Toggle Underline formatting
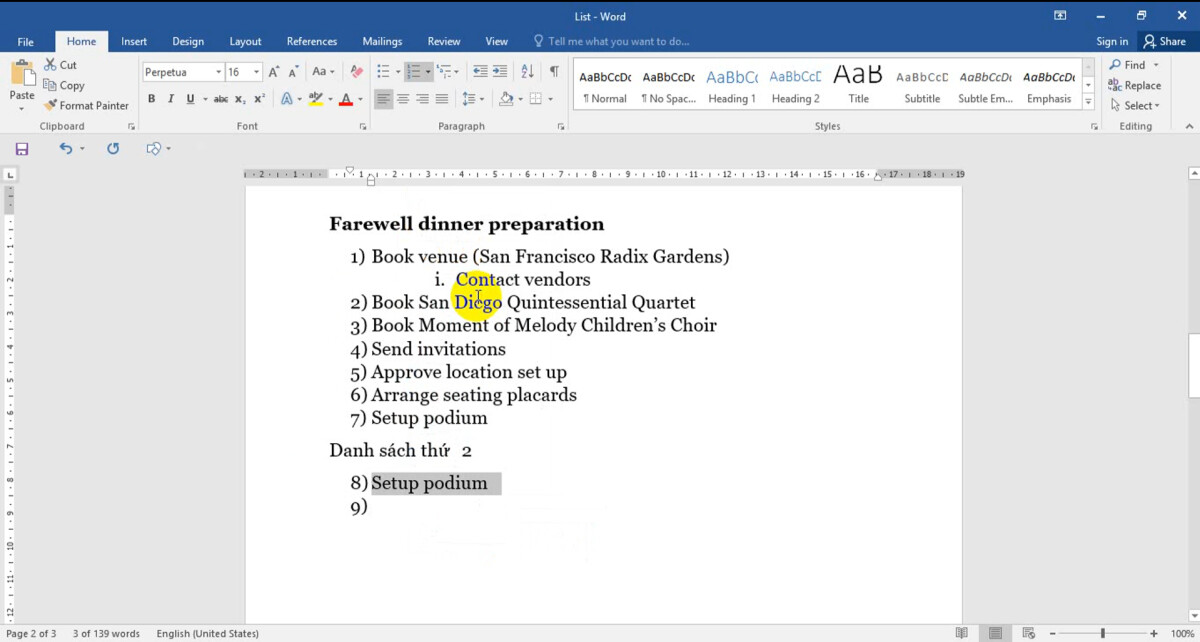1200x642 pixels. click(189, 99)
